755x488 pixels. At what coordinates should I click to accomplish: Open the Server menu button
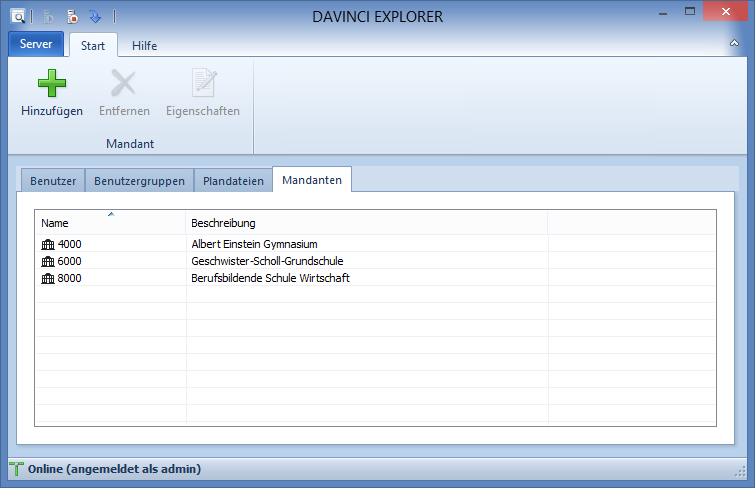(36, 44)
